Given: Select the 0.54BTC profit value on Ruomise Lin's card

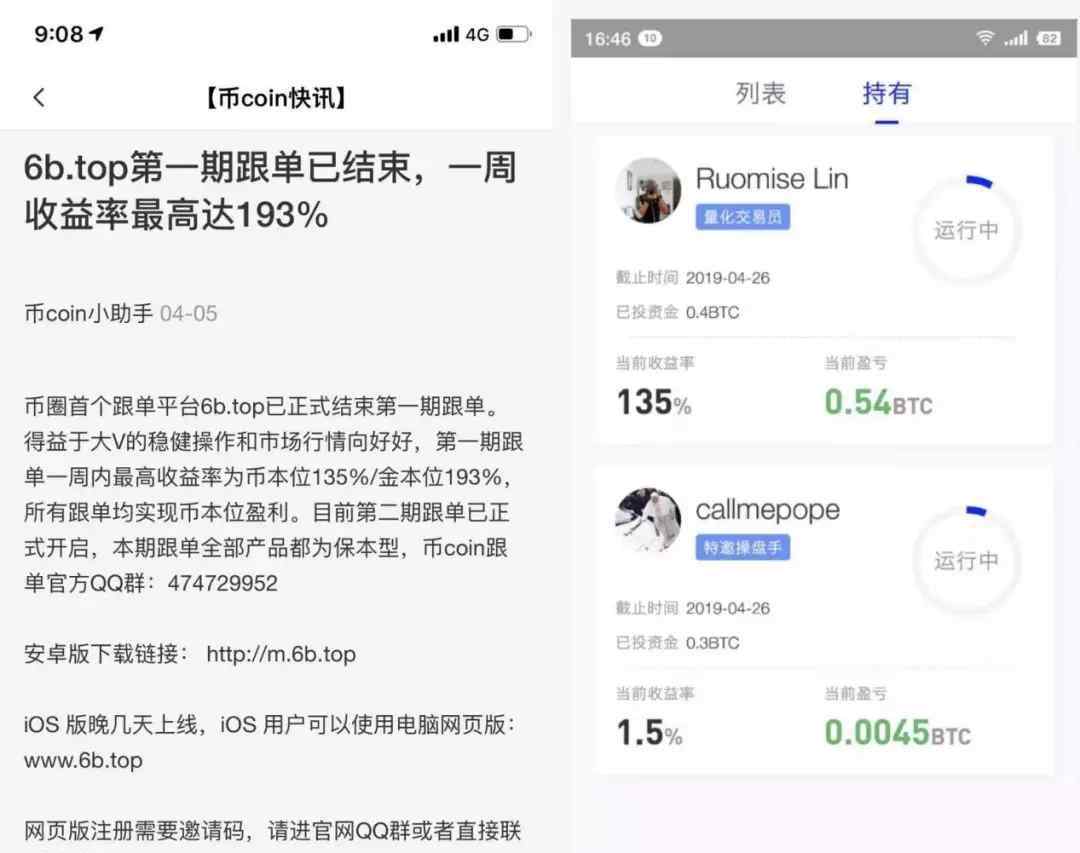Looking at the screenshot, I should (878, 402).
